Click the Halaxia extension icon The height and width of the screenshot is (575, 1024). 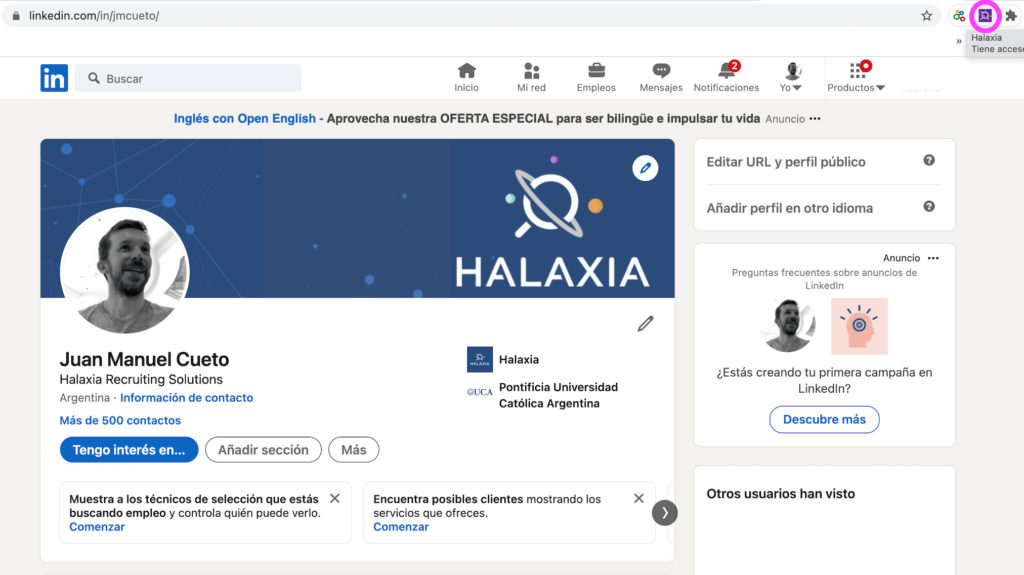985,16
